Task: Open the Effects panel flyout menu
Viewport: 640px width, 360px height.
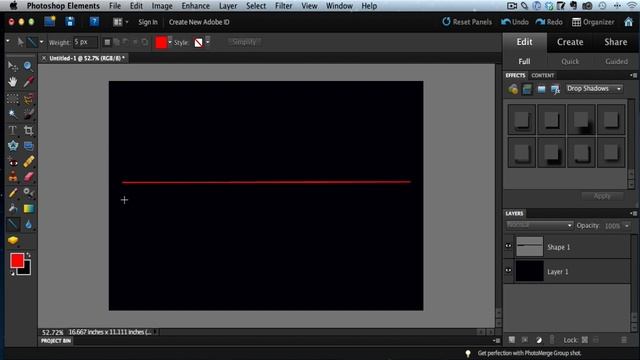Action: tap(633, 76)
